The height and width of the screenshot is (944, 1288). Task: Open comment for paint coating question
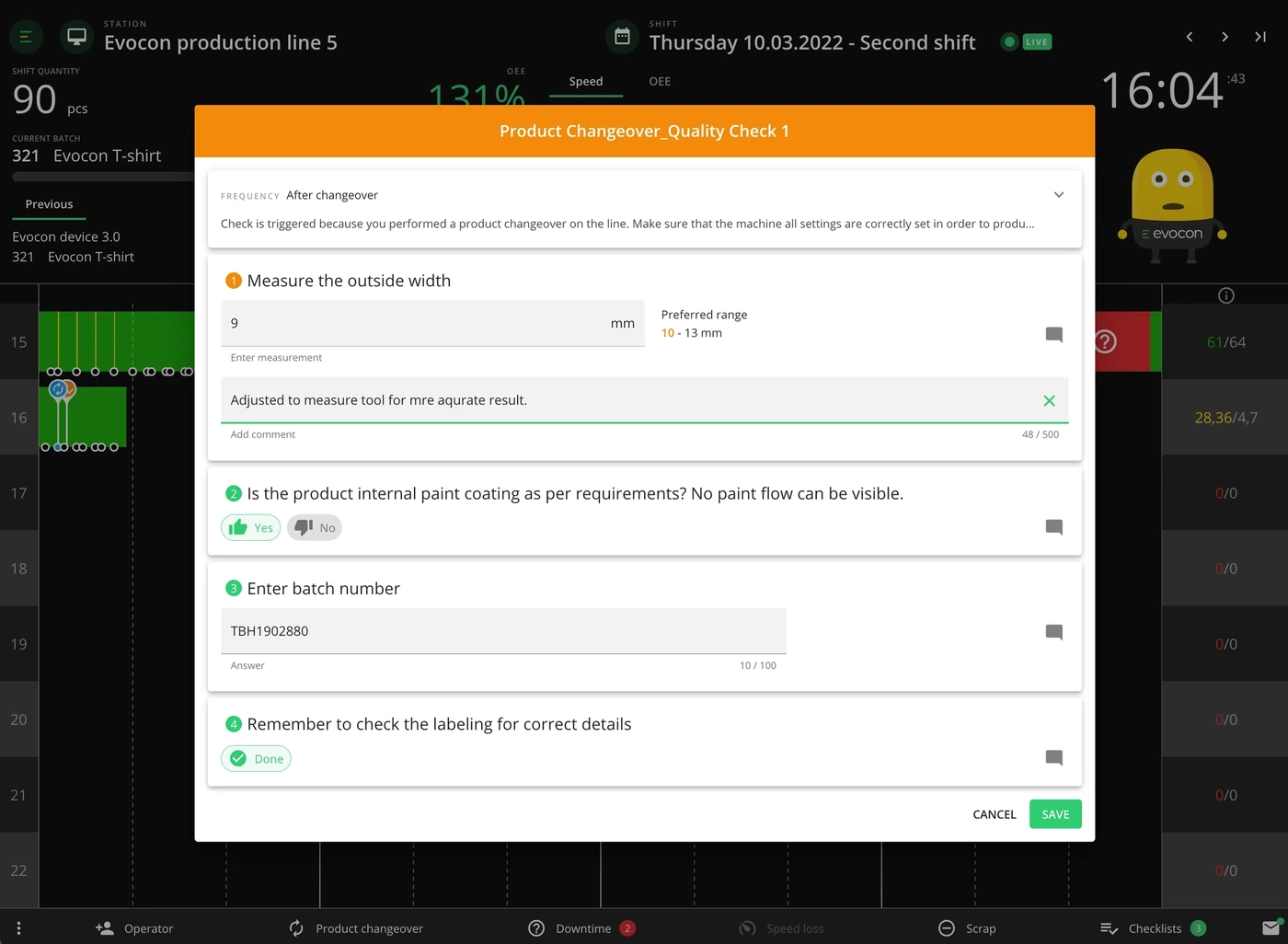(x=1054, y=527)
